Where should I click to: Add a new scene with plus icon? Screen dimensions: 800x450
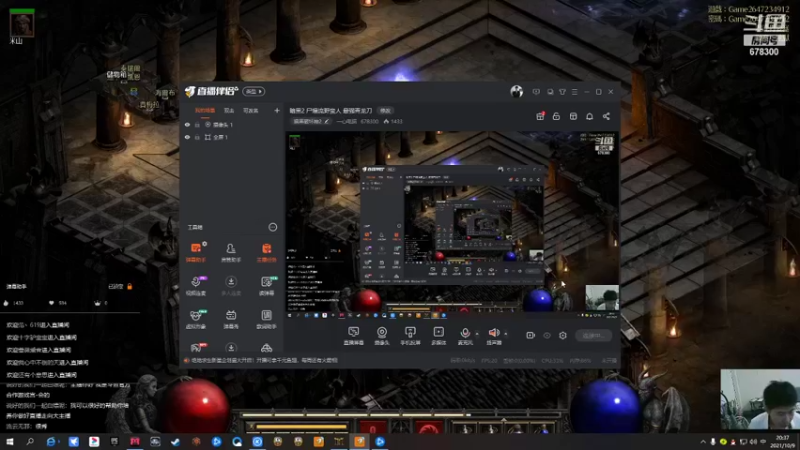point(277,110)
